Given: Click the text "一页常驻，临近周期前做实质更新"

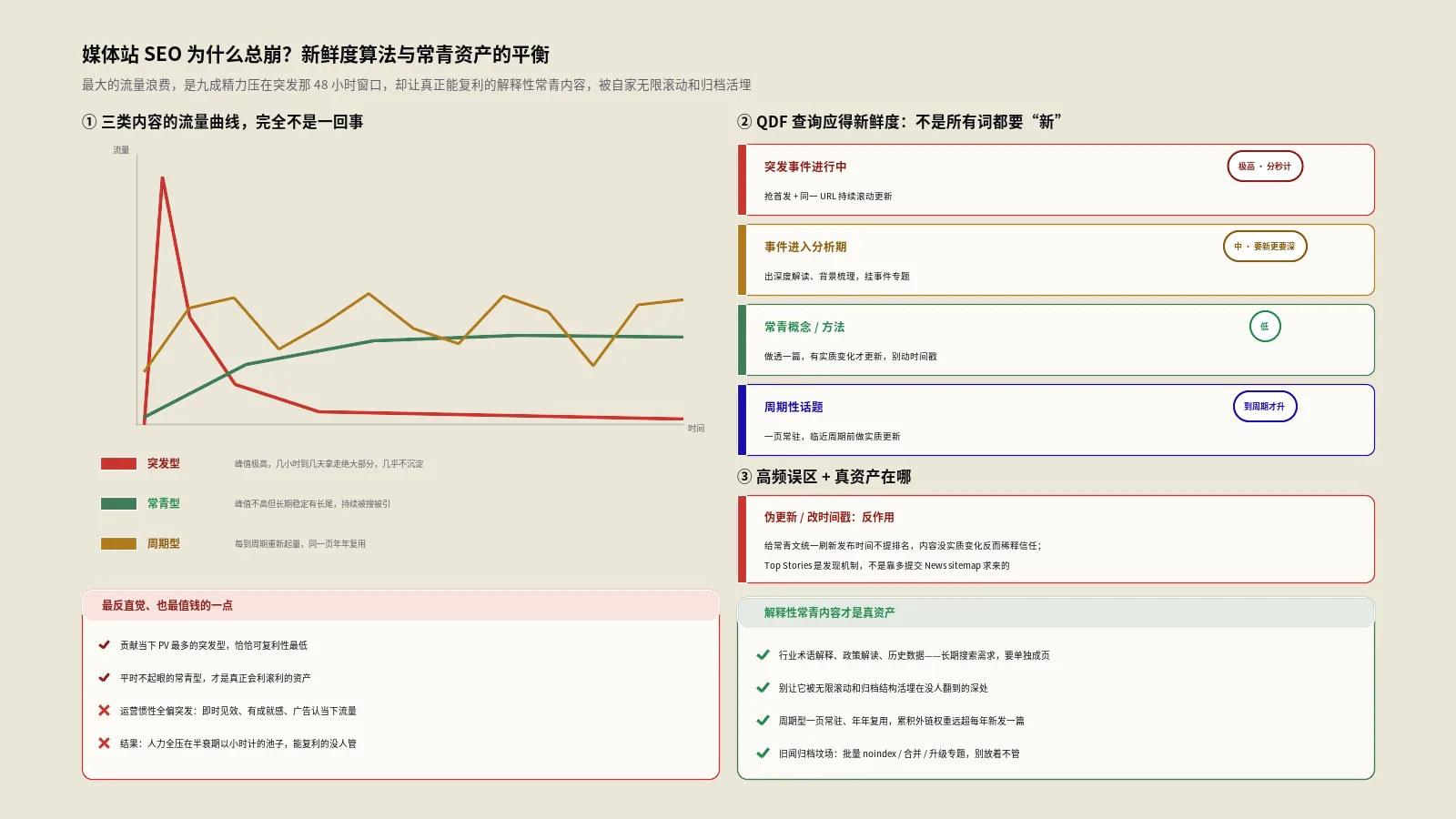Looking at the screenshot, I should click(x=833, y=437).
